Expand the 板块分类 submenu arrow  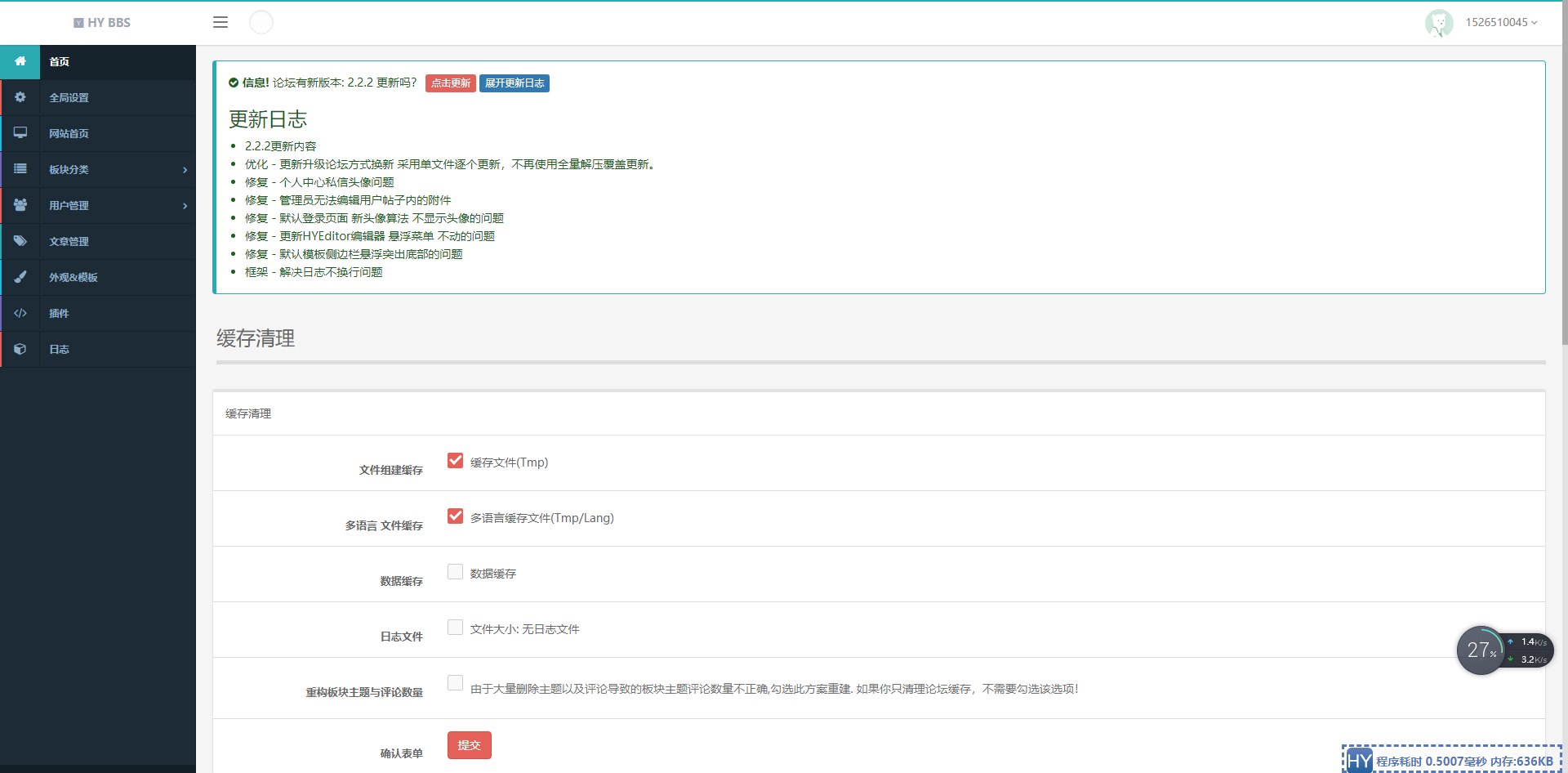tap(185, 170)
